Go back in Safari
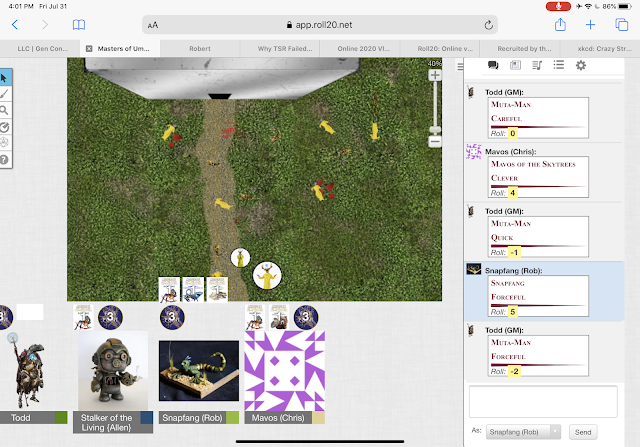 point(15,25)
